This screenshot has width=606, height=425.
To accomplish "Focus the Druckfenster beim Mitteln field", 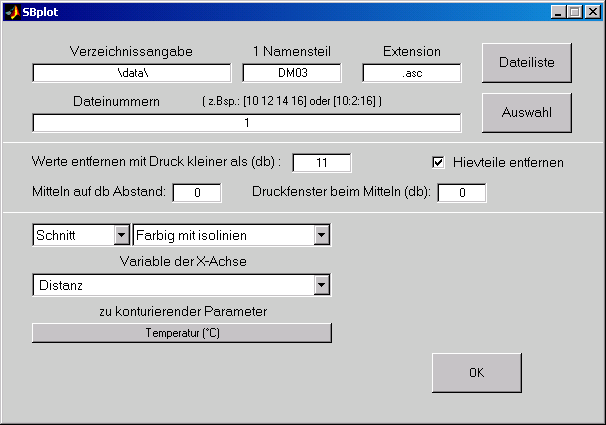I will tap(460, 192).
